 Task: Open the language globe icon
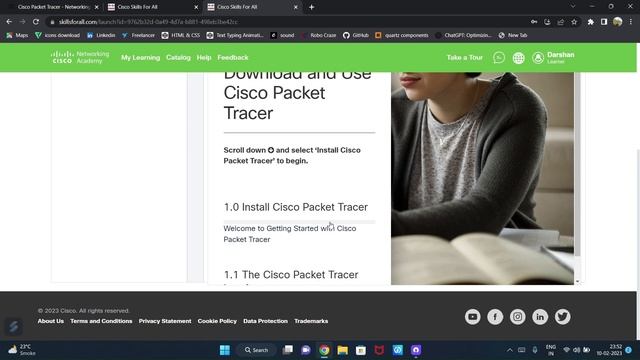point(518,58)
